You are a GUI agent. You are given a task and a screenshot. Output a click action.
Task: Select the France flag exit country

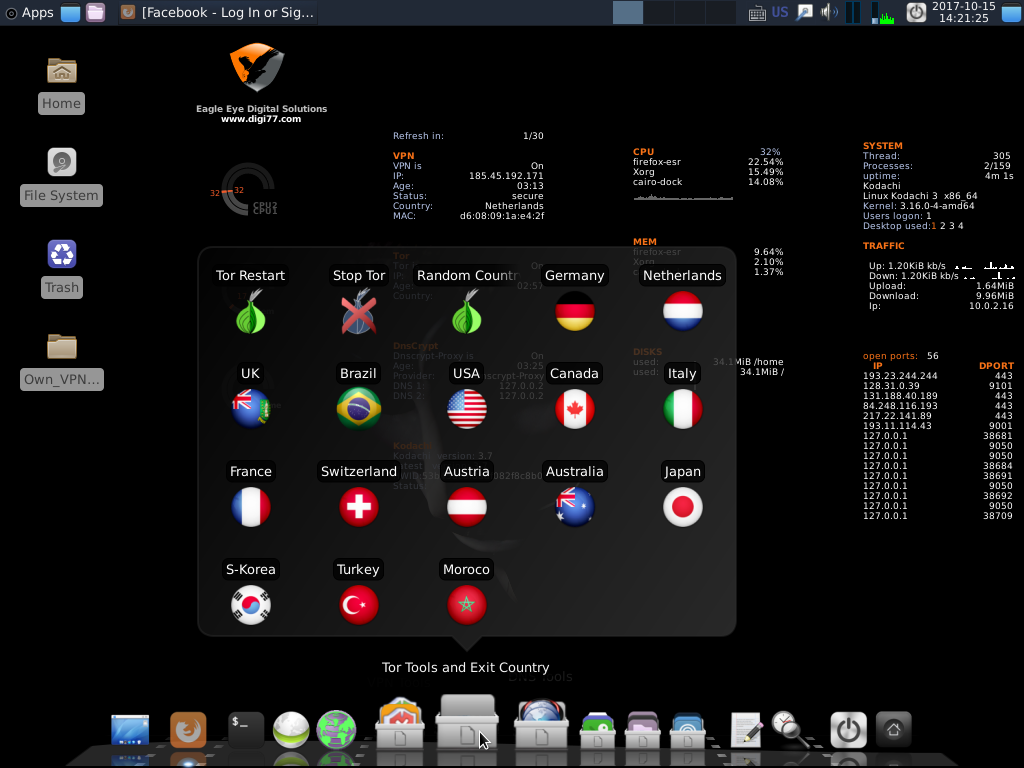point(251,507)
